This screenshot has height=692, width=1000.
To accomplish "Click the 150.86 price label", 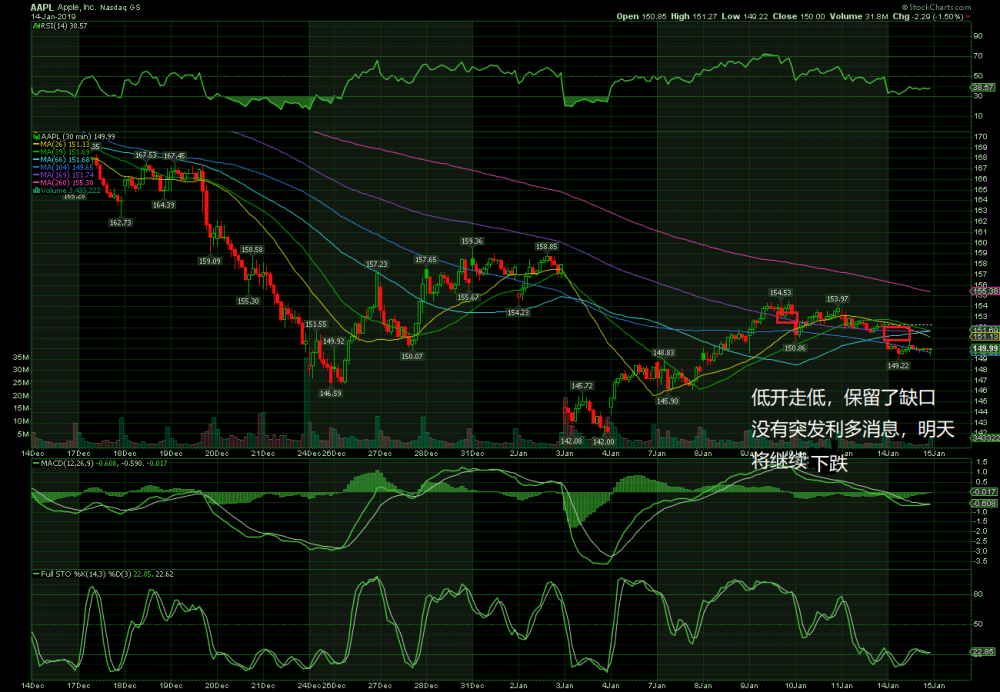I will (x=795, y=348).
